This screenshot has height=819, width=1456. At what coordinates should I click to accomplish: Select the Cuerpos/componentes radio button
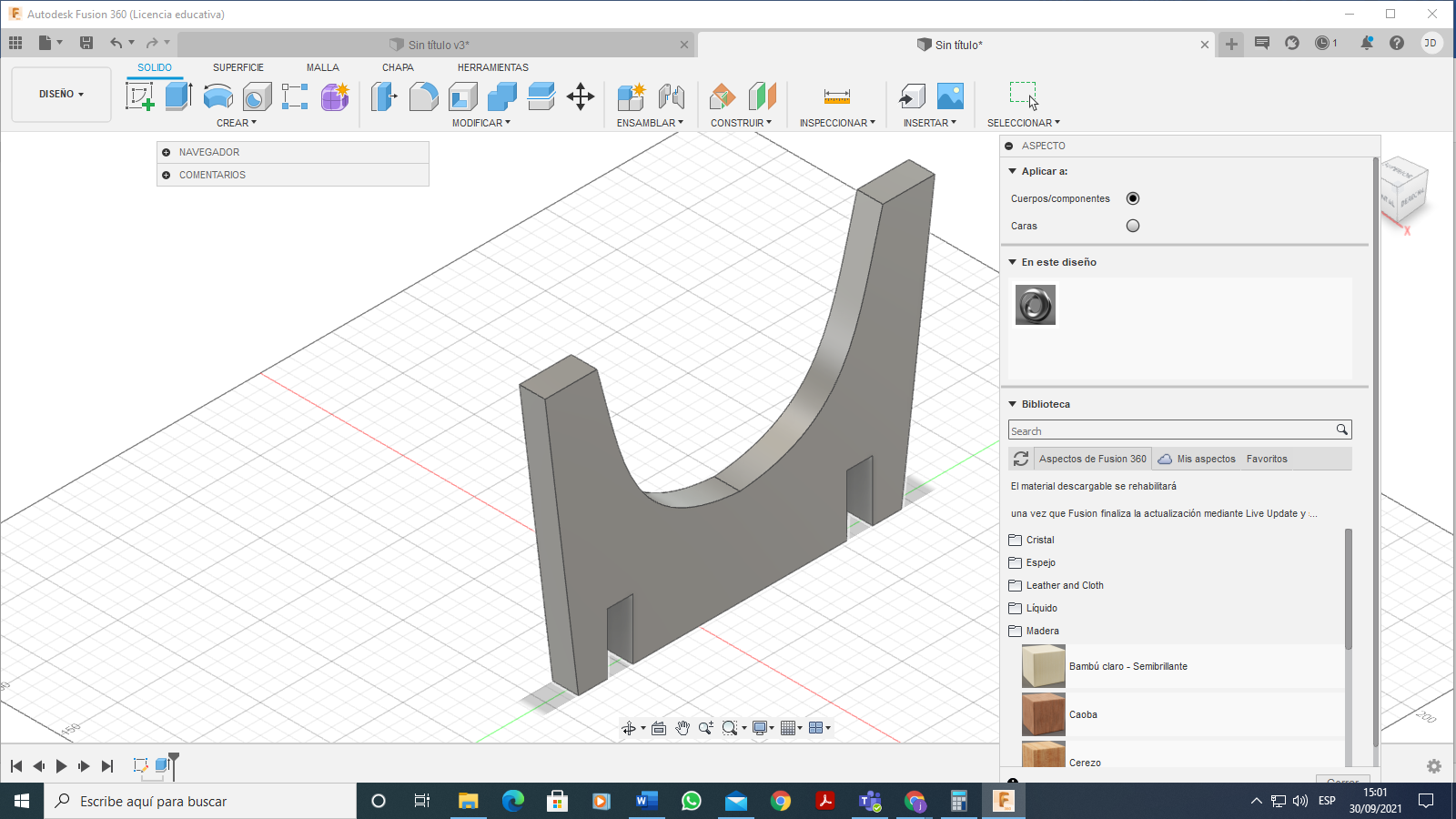(x=1133, y=198)
